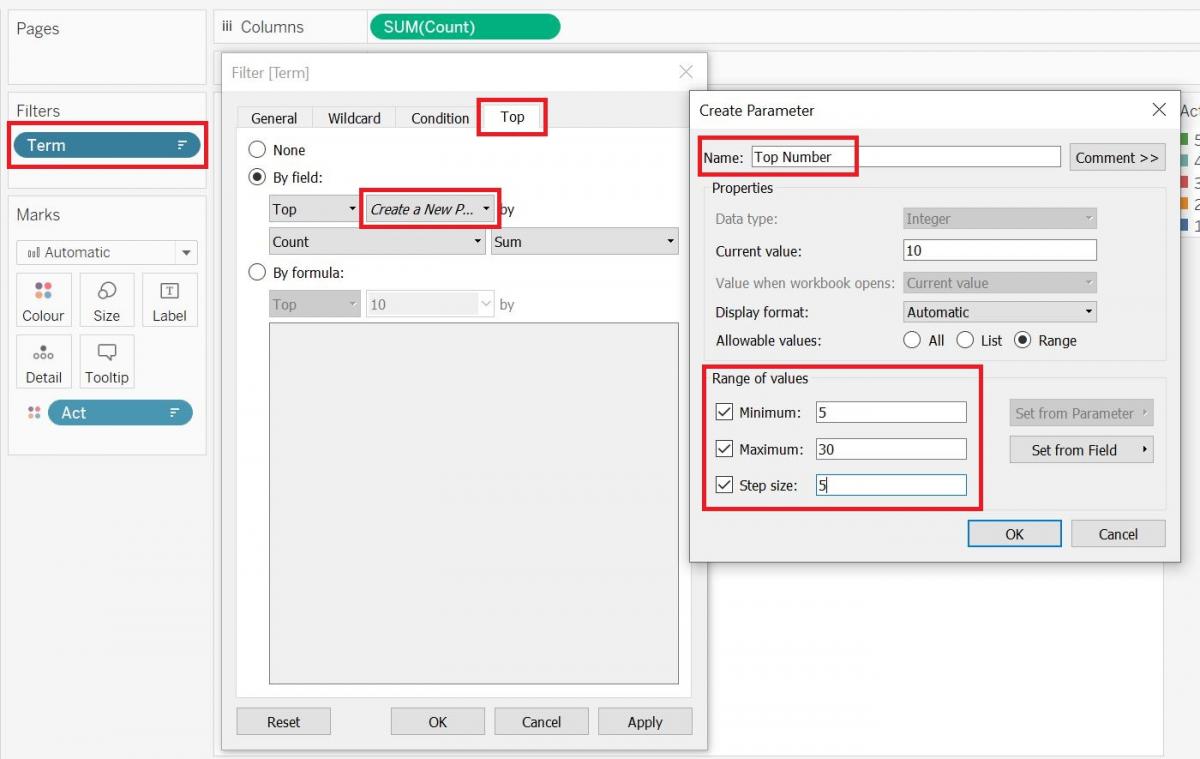Select Range allowable values option

pyautogui.click(x=1023, y=340)
